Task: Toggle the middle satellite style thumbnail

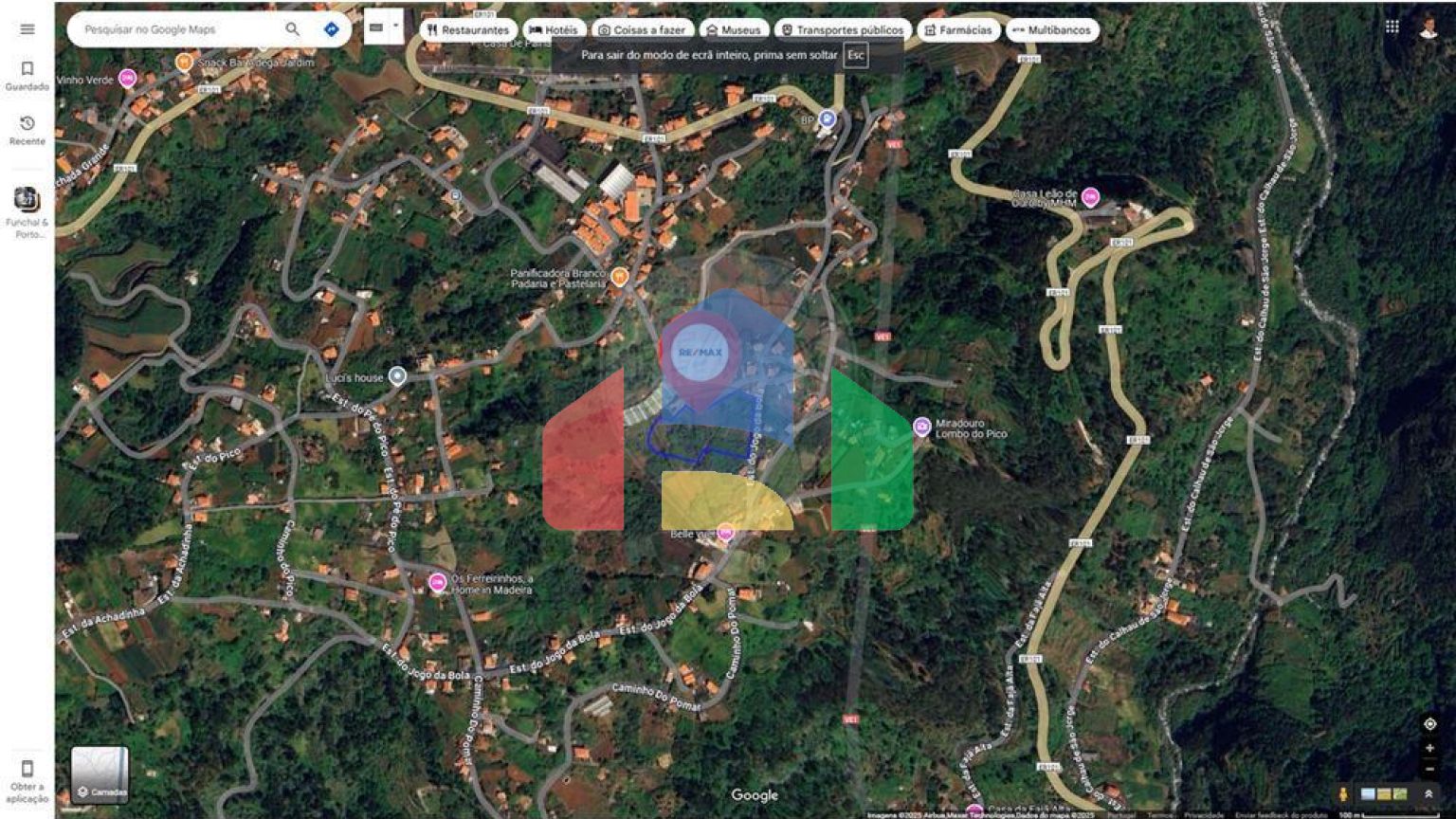Action: click(1385, 794)
